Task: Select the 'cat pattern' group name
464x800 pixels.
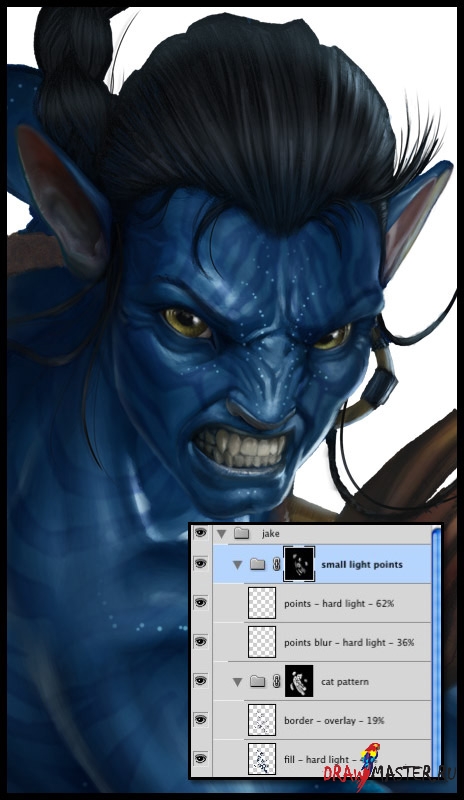Action: pos(345,682)
